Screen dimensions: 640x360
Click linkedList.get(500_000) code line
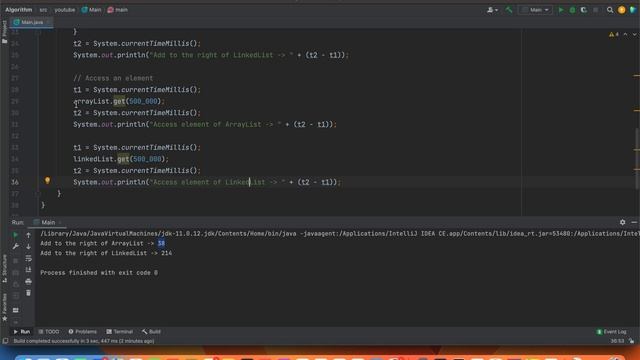(x=121, y=159)
